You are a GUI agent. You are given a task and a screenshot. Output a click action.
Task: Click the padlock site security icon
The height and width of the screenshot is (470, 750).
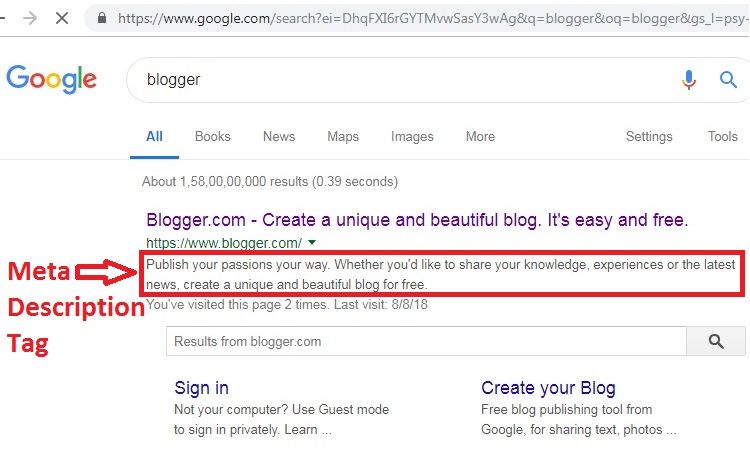101,18
